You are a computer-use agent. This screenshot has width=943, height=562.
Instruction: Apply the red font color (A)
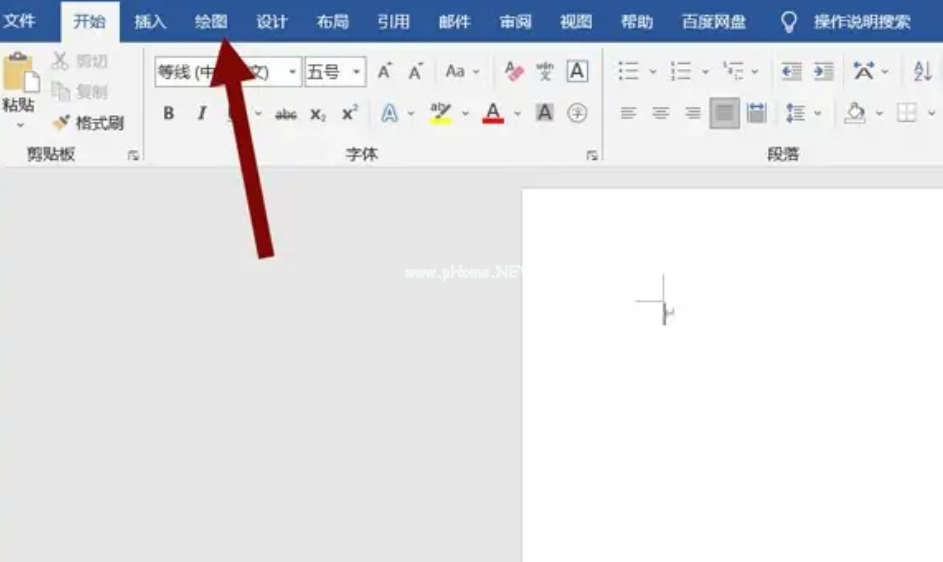(x=492, y=113)
